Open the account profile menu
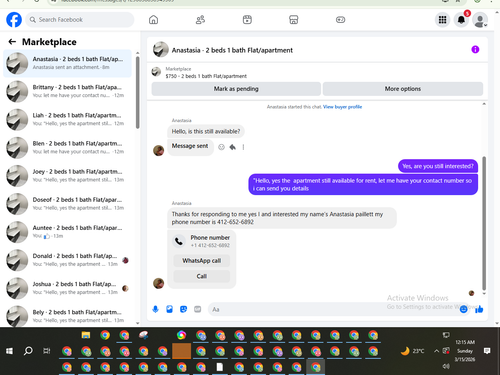The image size is (500, 375). tap(480, 20)
